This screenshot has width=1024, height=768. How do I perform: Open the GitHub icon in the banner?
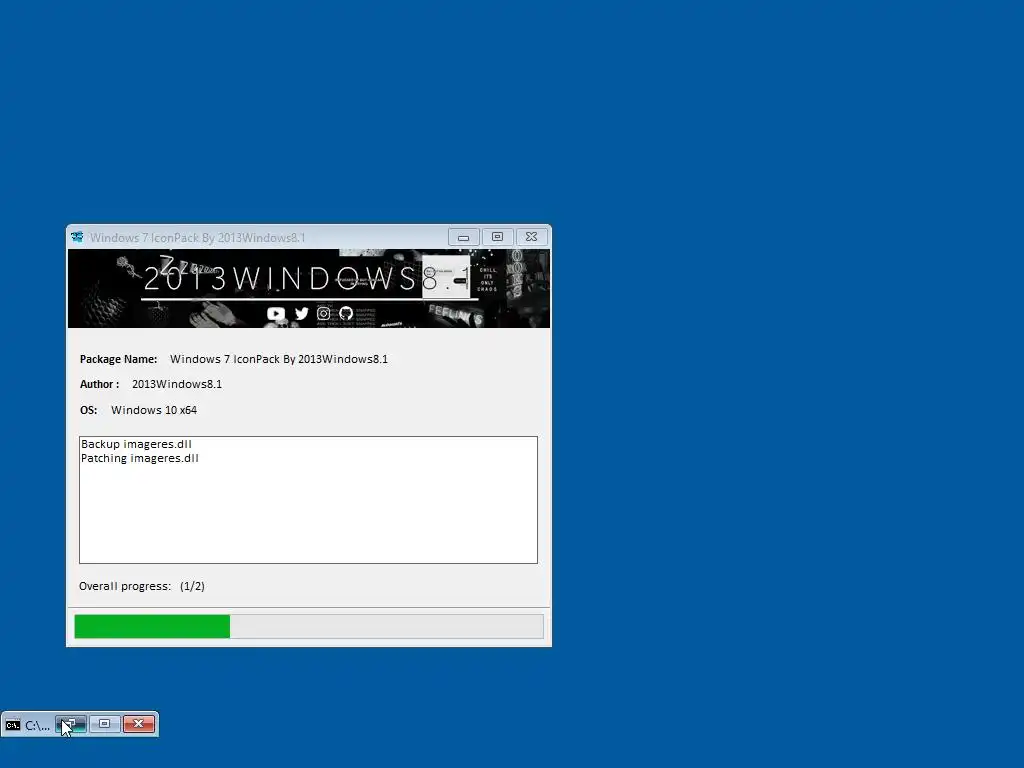(x=346, y=313)
